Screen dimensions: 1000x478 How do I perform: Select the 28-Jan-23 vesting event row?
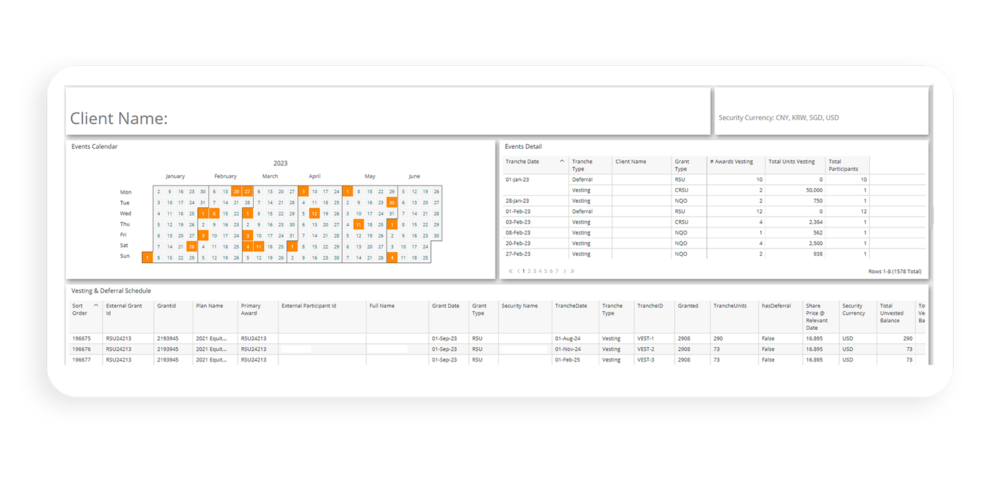(713, 201)
